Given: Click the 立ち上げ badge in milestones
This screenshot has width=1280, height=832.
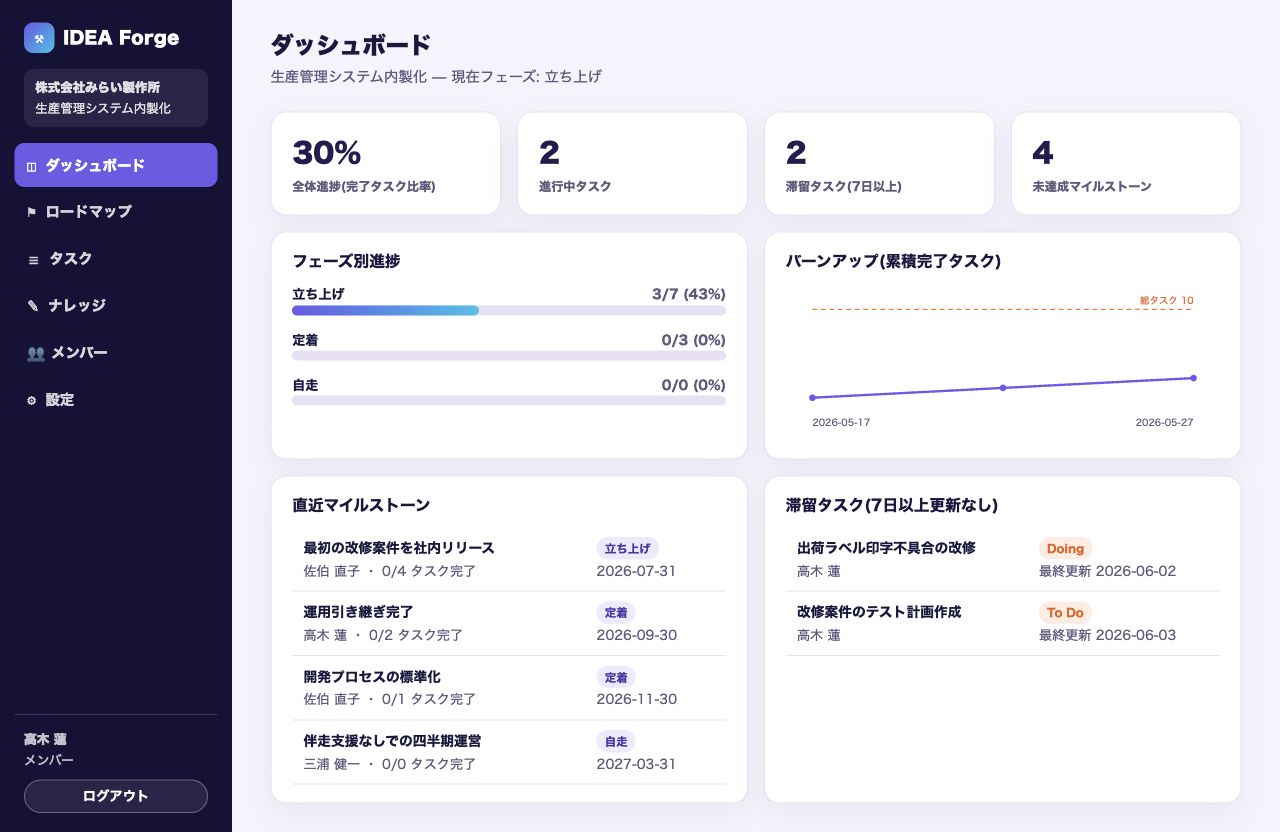Looking at the screenshot, I should click(x=627, y=548).
